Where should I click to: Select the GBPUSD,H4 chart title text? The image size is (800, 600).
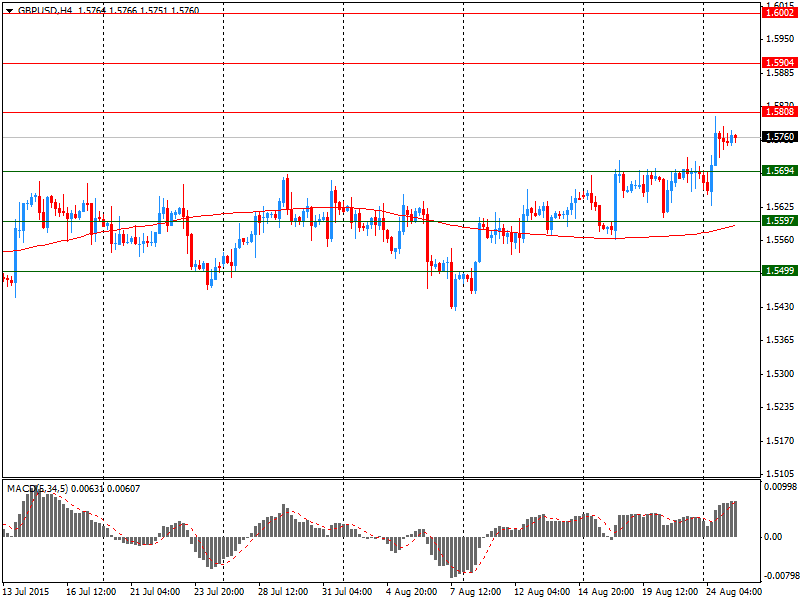45,10
